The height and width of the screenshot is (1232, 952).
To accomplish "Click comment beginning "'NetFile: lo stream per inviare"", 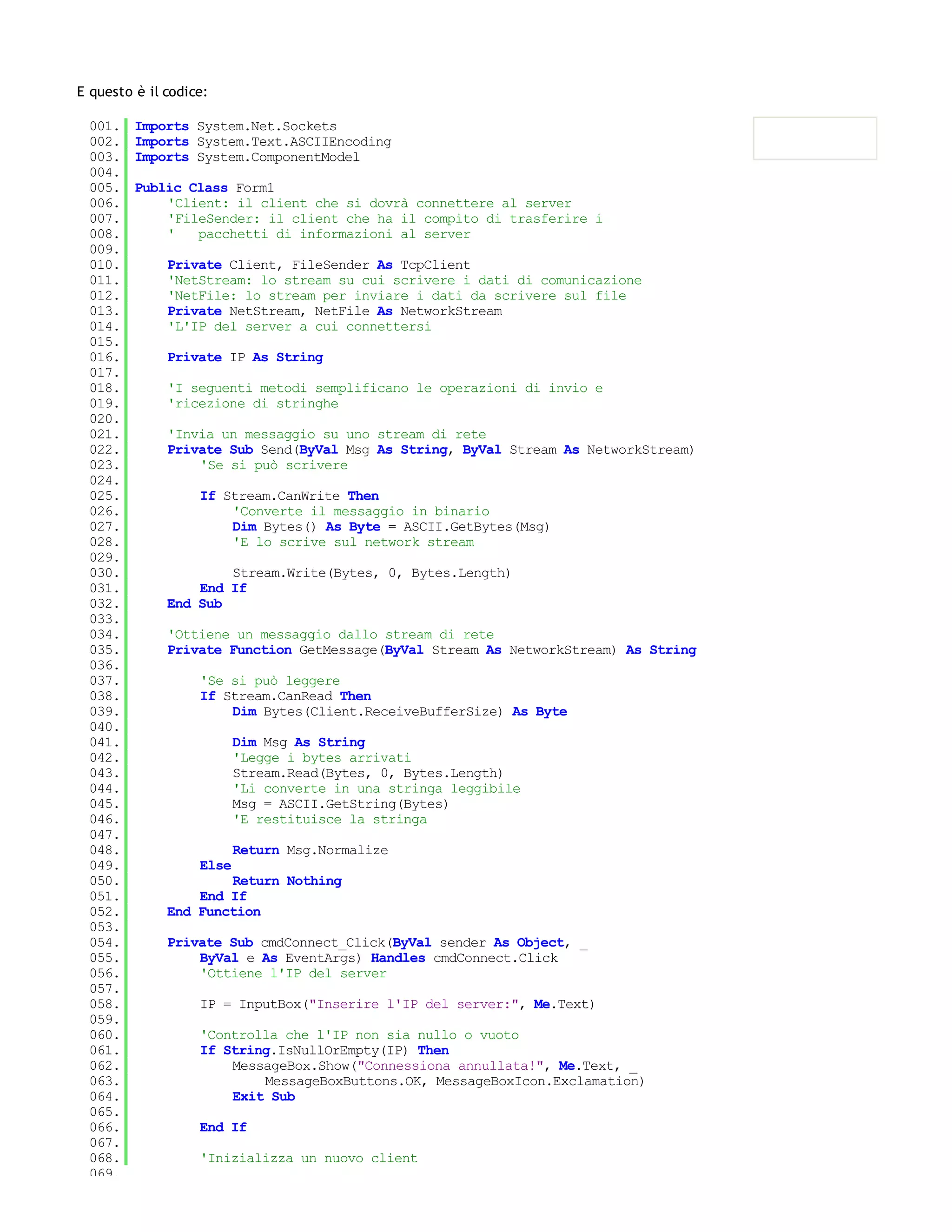I will pos(397,296).
